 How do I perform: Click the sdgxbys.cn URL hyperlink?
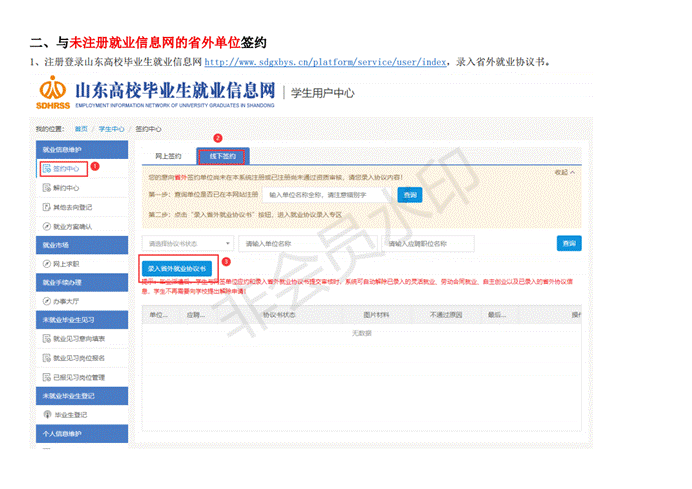(x=325, y=62)
